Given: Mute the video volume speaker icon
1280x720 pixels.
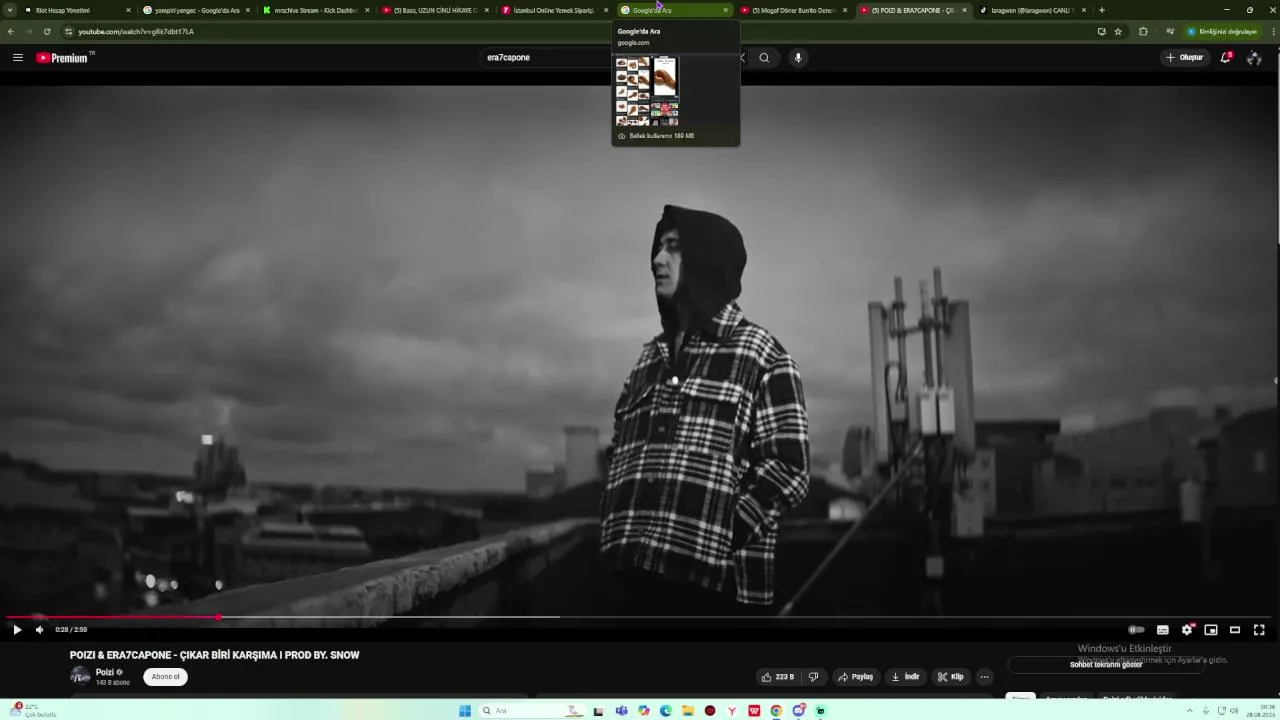Looking at the screenshot, I should [x=40, y=629].
